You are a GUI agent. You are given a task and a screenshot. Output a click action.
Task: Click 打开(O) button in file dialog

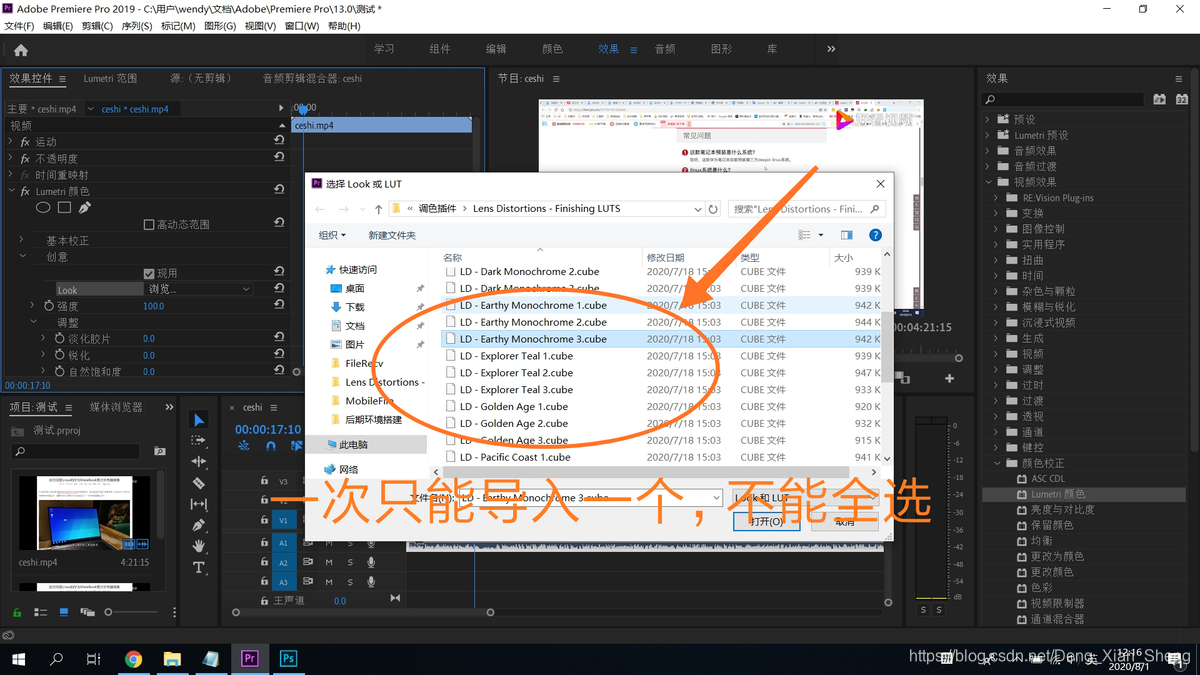point(766,521)
